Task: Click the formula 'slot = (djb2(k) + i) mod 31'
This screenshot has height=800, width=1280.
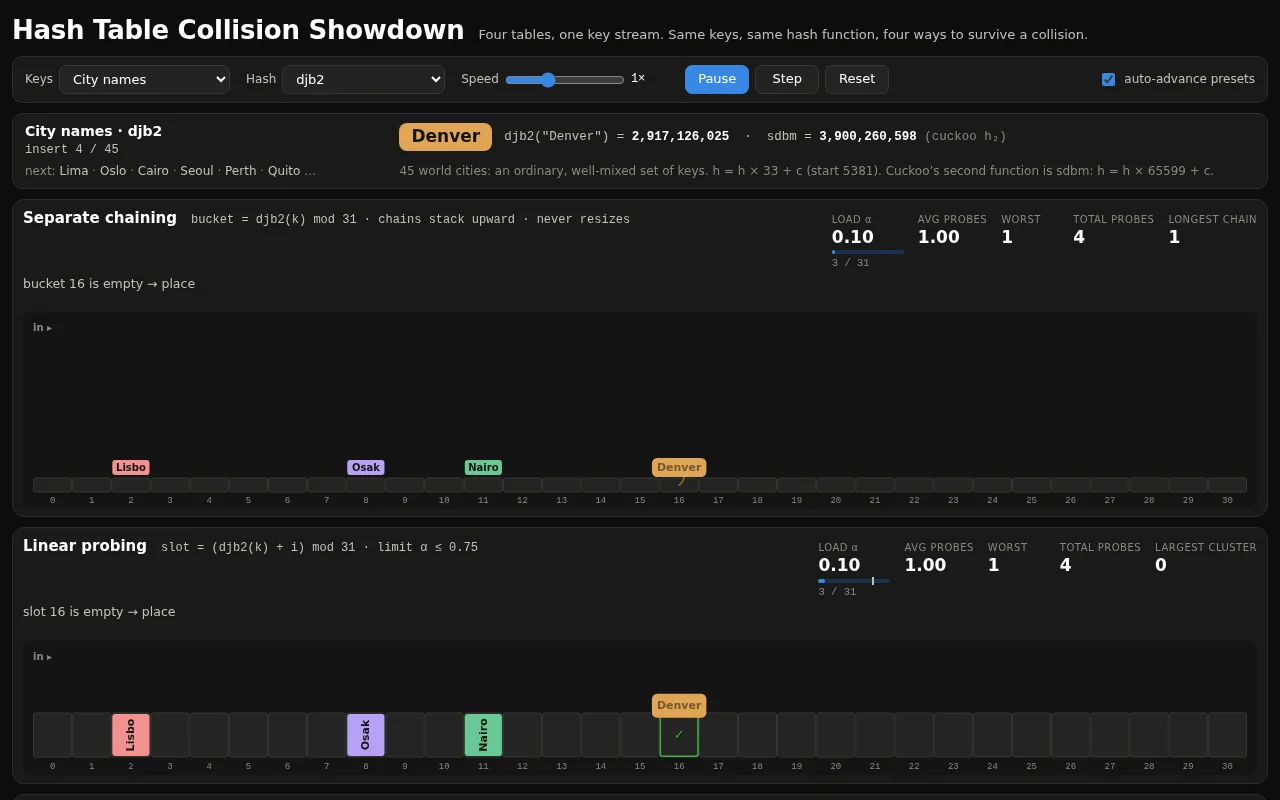Action: pos(258,548)
